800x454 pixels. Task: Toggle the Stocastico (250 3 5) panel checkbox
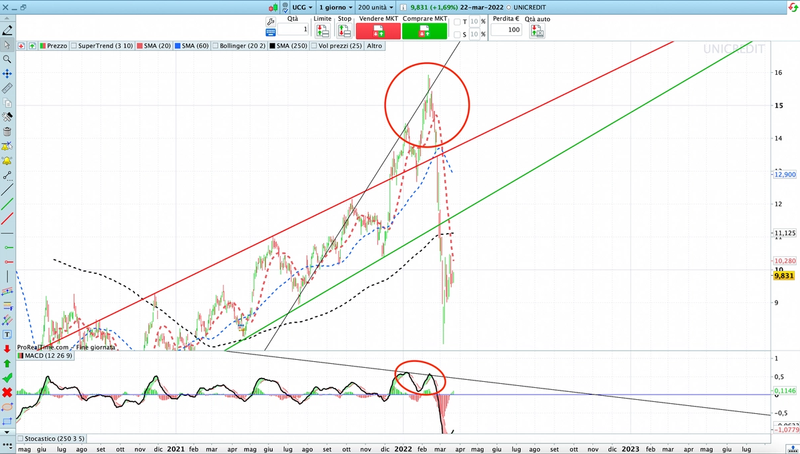(20, 439)
